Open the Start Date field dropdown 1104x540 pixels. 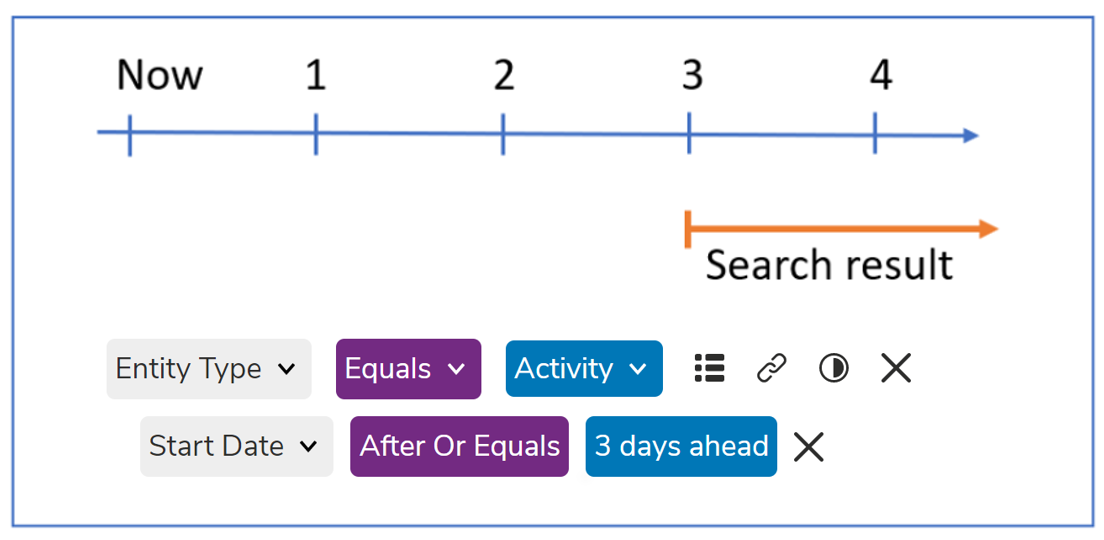(237, 446)
